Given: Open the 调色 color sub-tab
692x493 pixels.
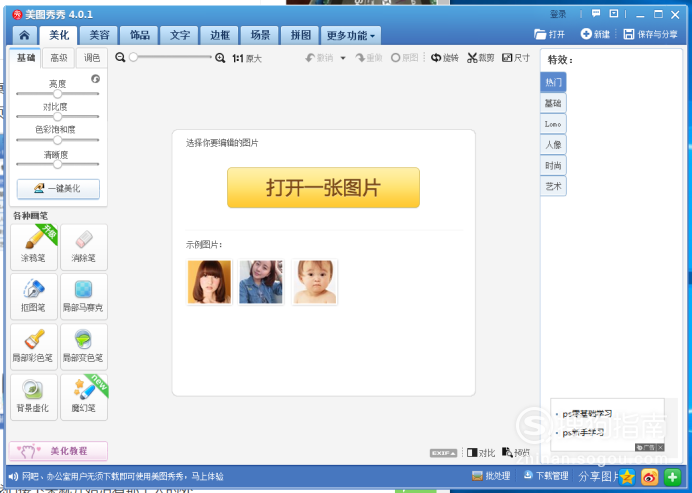Looking at the screenshot, I should pos(92,58).
